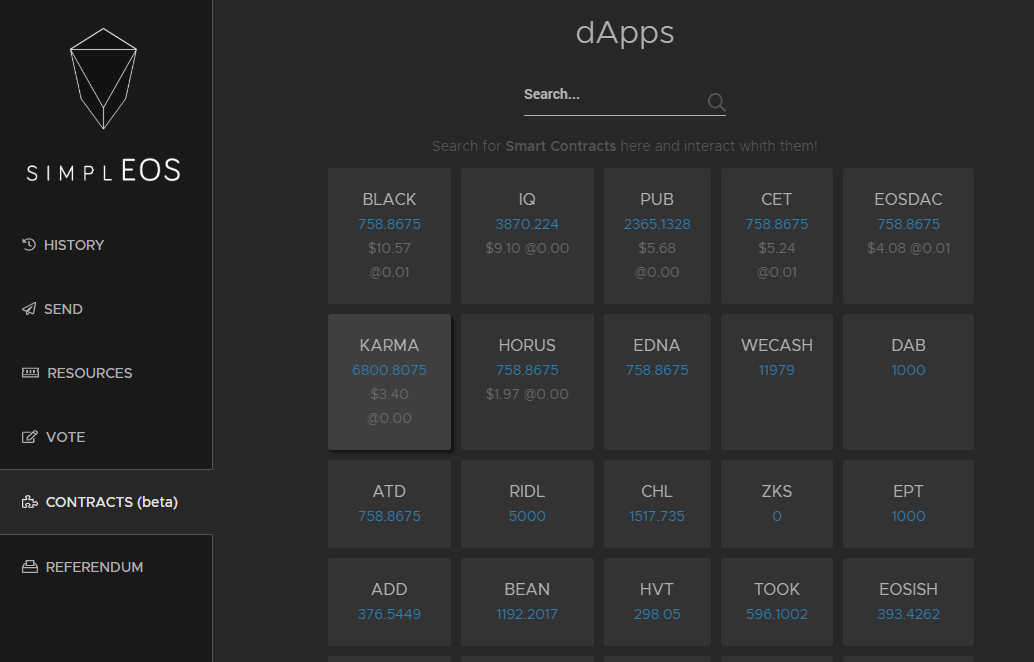Click the magnifier search icon

(716, 102)
